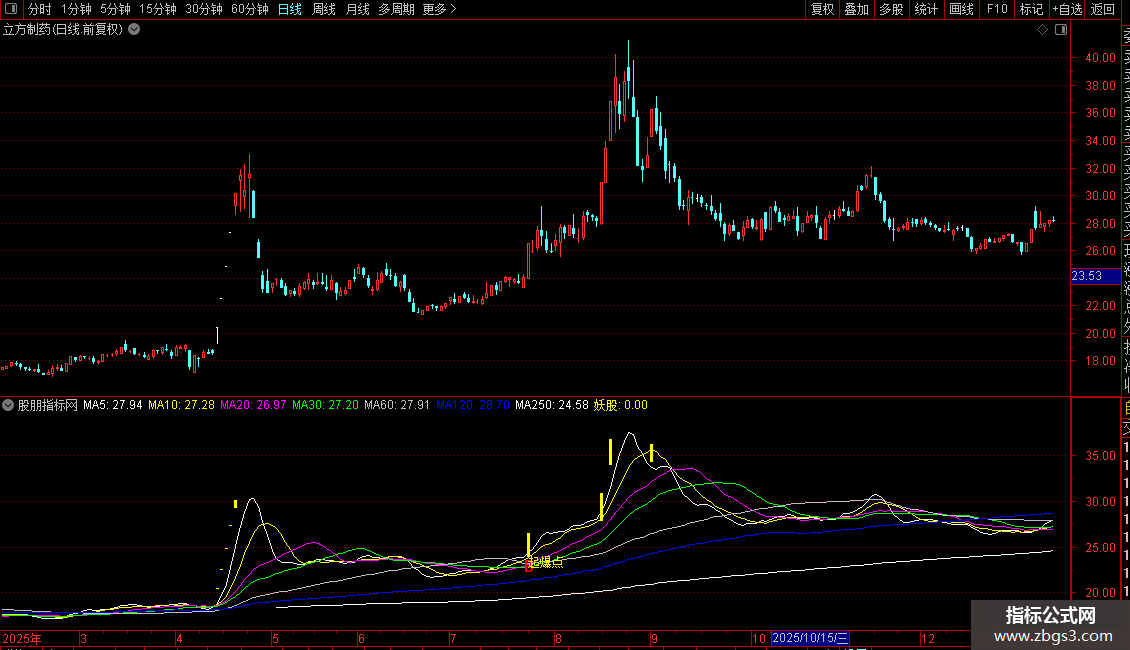Select the MA10: 27.28 indicator value

182,405
